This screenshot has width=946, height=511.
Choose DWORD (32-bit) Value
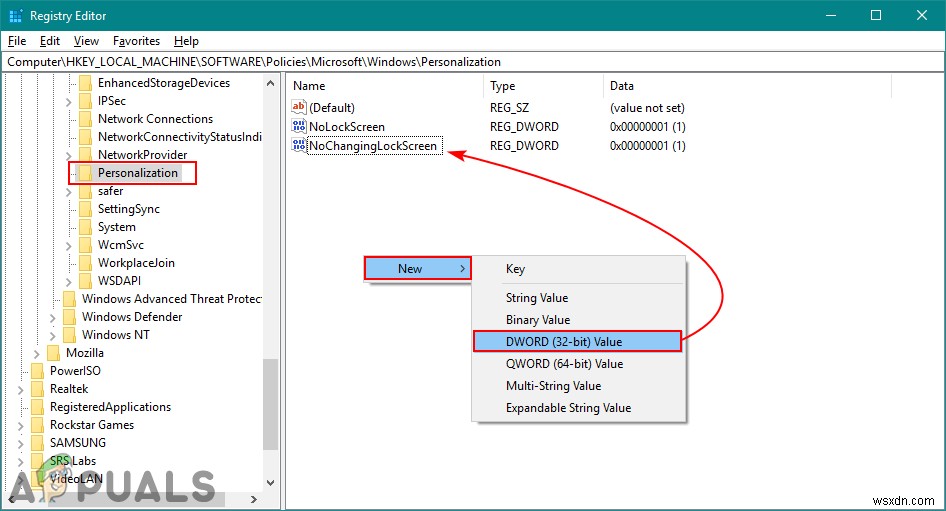(x=577, y=341)
